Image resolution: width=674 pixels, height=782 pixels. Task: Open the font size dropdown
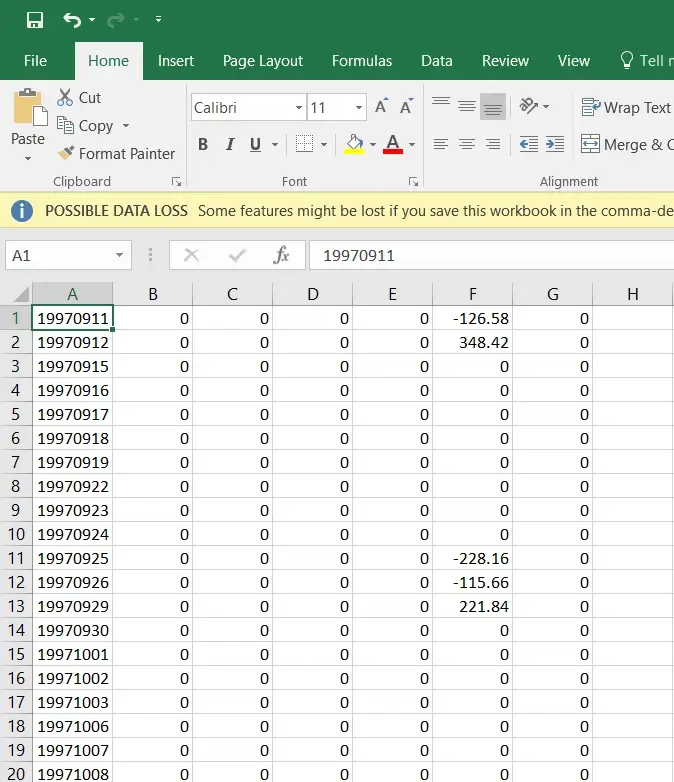359,108
